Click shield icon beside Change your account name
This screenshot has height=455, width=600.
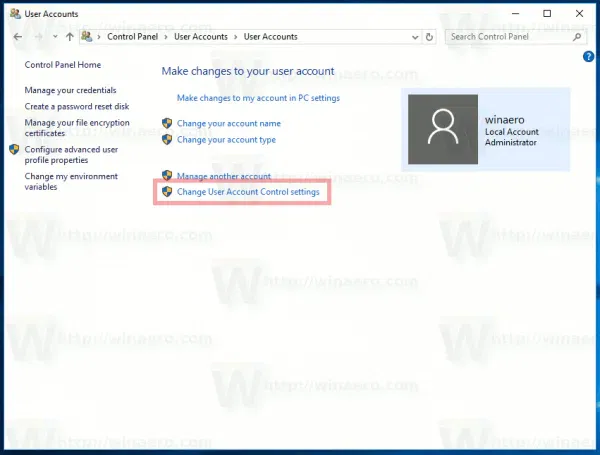(x=167, y=123)
